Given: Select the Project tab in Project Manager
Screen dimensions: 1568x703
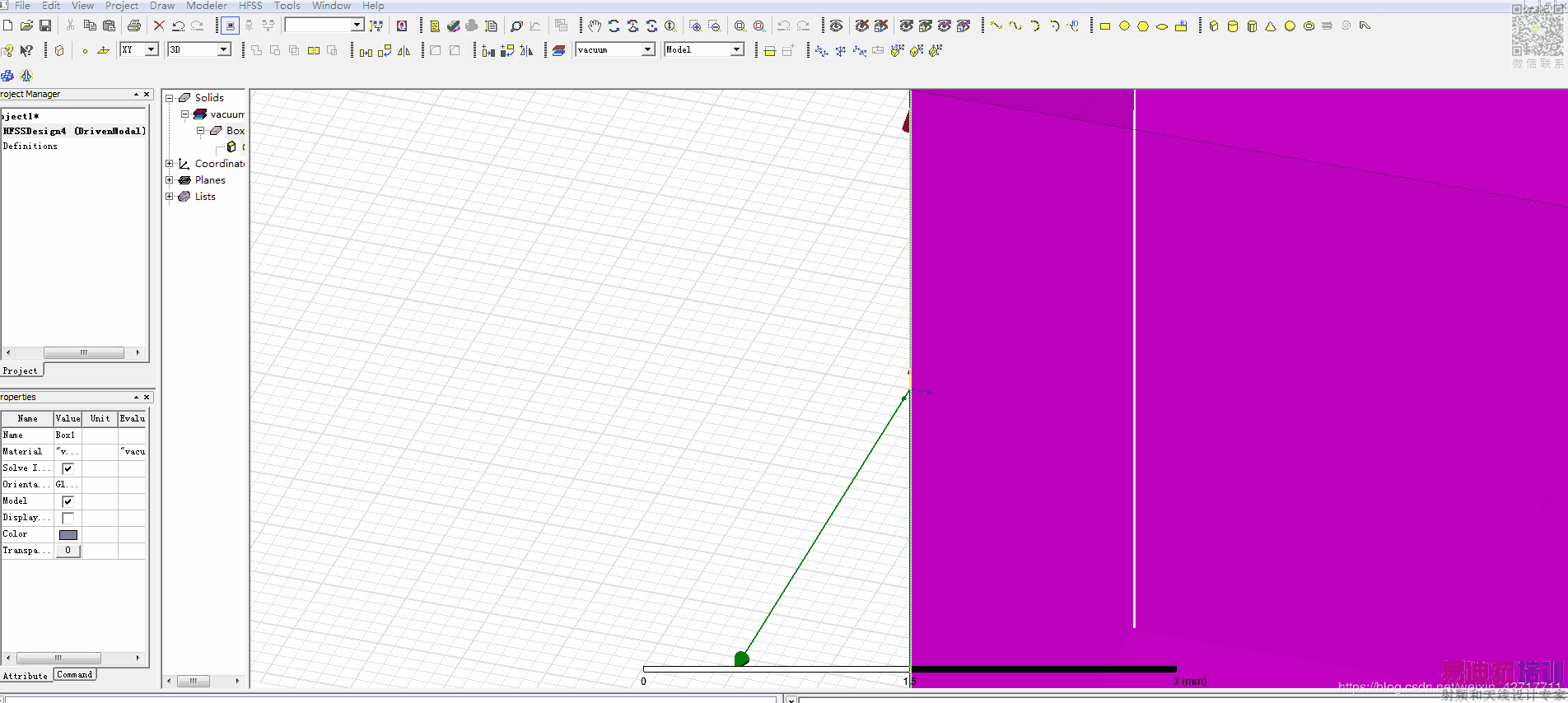Looking at the screenshot, I should (21, 371).
